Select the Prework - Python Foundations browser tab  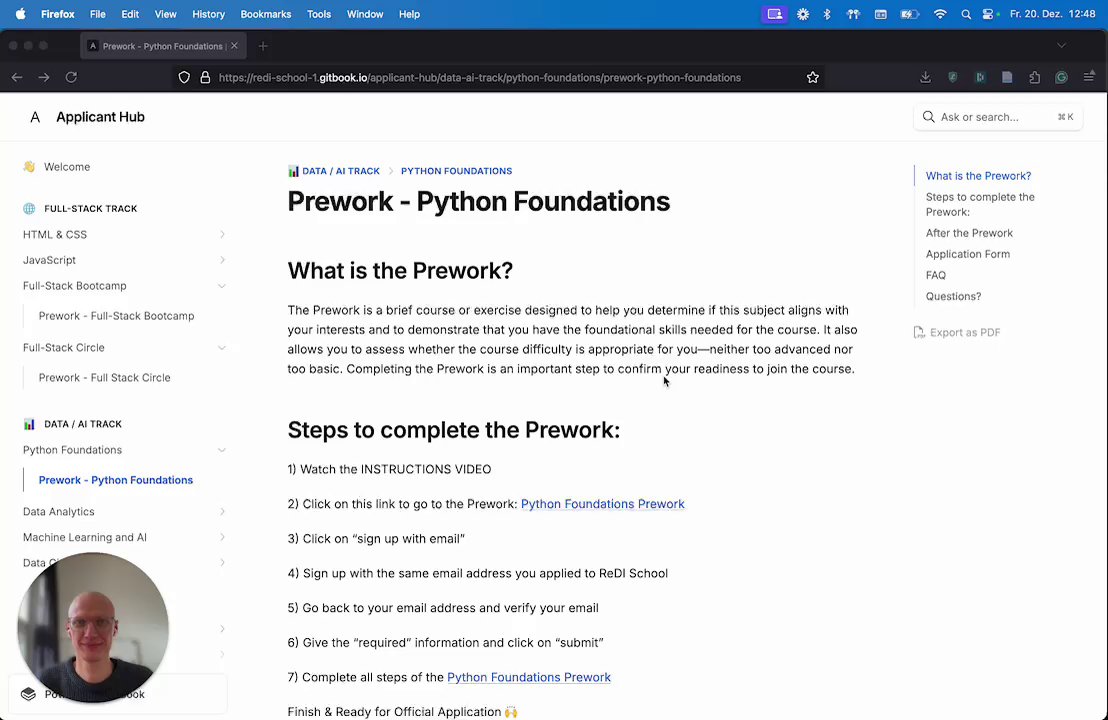click(x=163, y=46)
